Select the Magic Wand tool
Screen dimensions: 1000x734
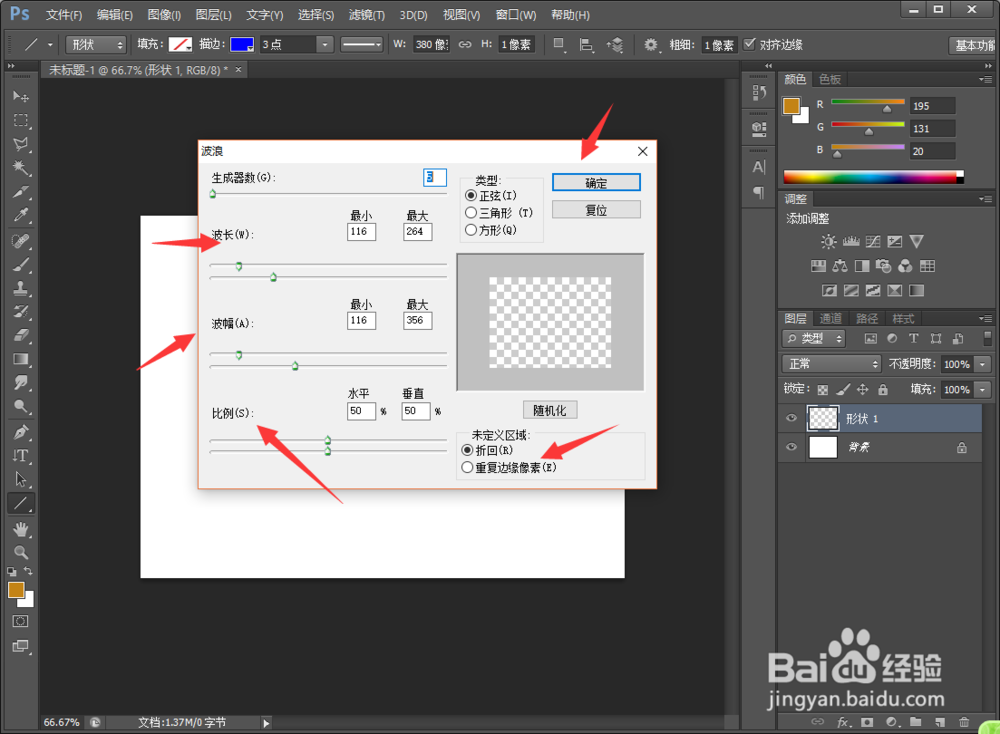[20, 168]
